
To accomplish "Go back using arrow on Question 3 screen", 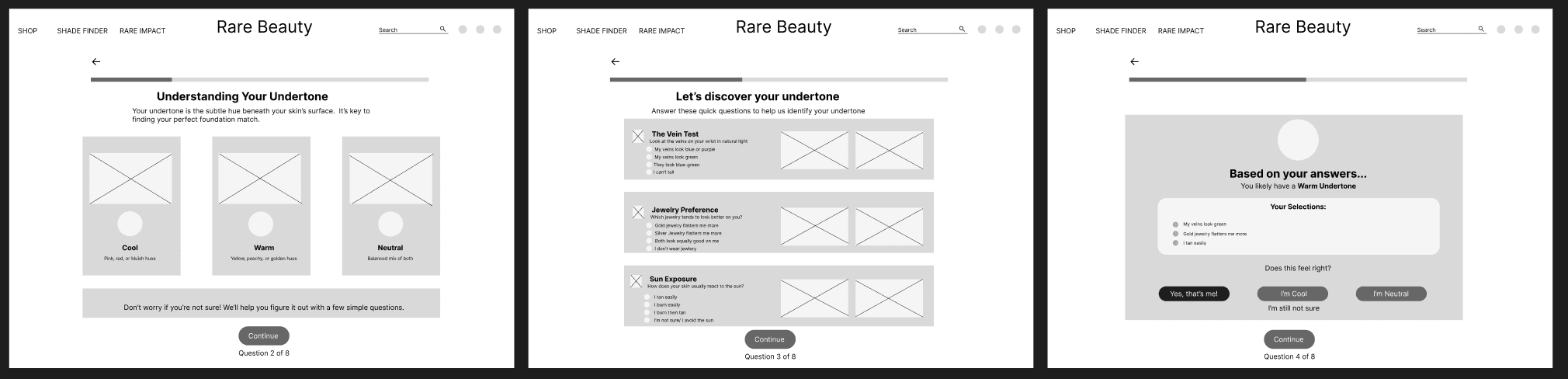I will click(x=616, y=61).
